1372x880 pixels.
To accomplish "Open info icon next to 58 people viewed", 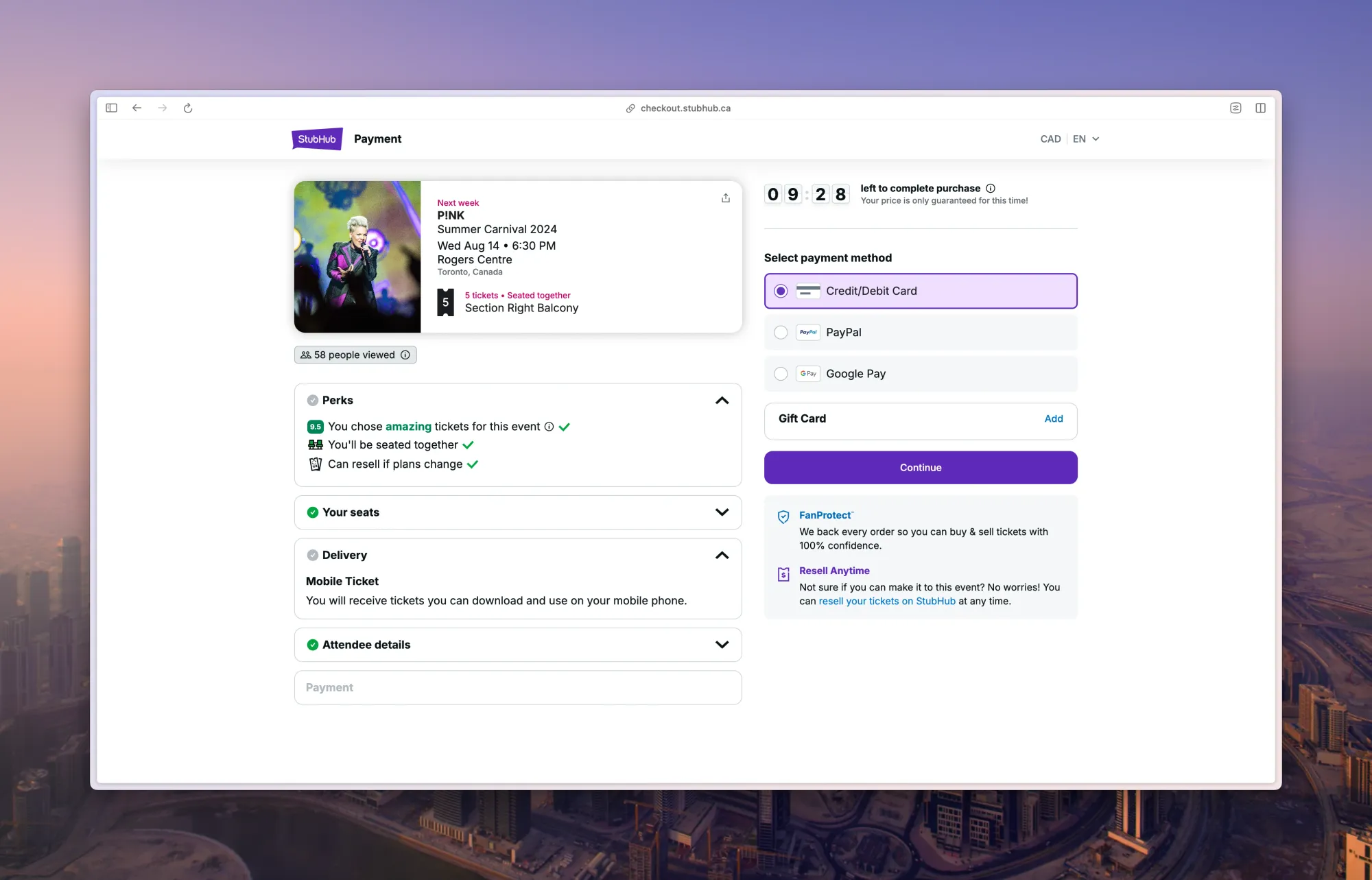I will (405, 355).
